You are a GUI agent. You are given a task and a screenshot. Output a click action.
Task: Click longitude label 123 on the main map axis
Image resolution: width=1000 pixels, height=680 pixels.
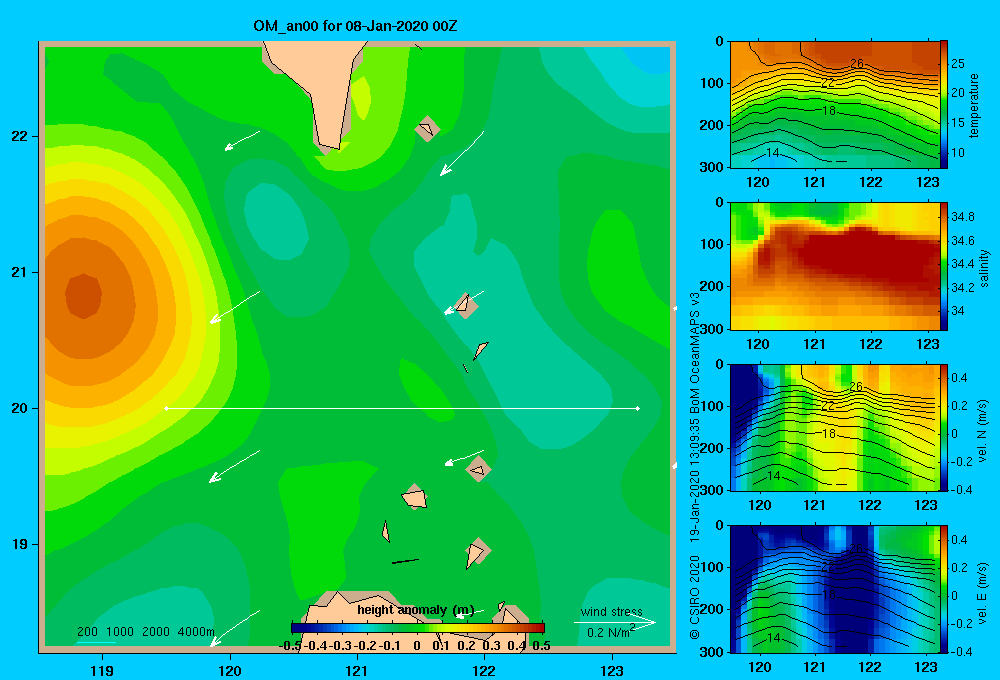pos(612,670)
